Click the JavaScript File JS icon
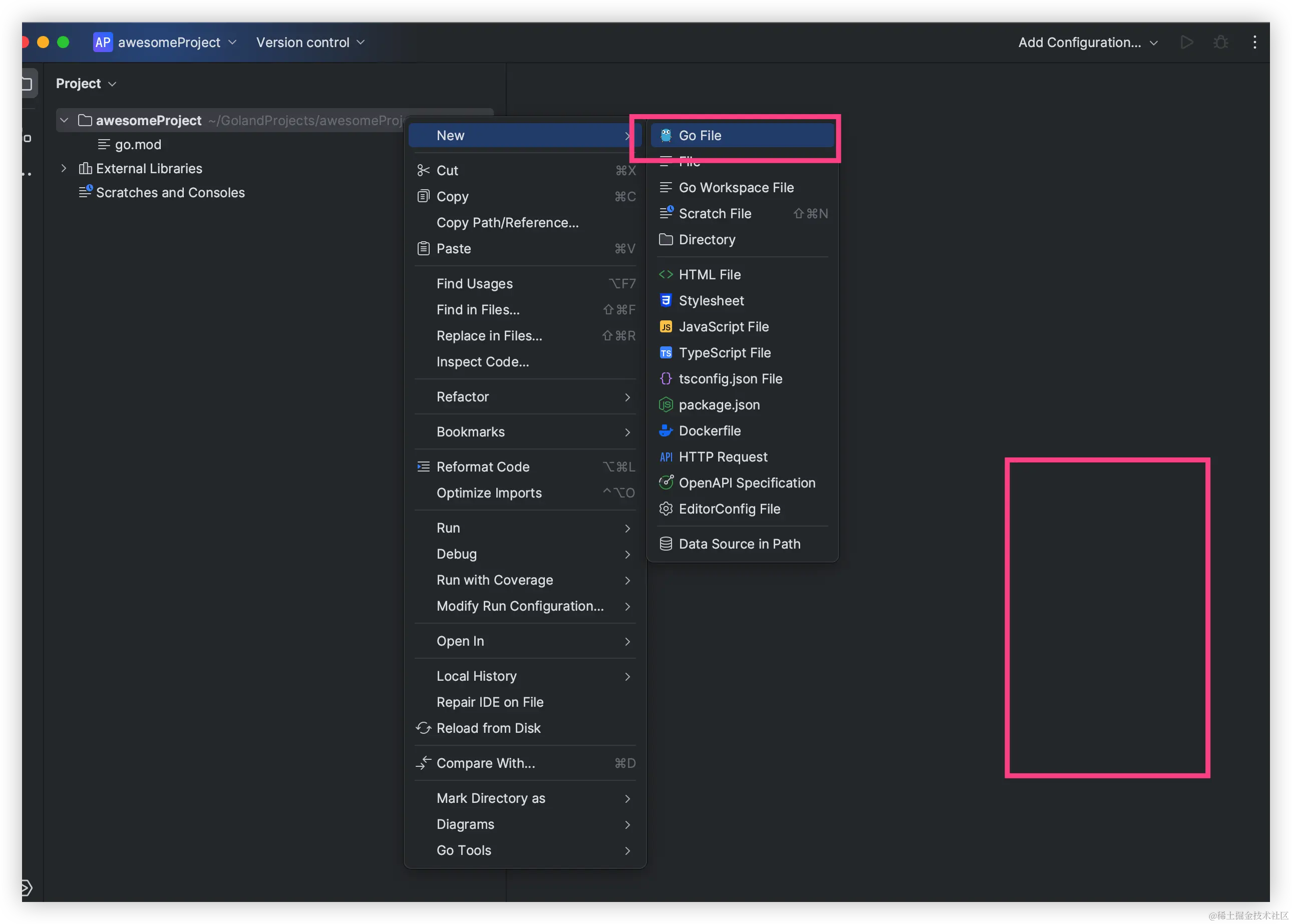The image size is (1292, 924). click(x=666, y=326)
